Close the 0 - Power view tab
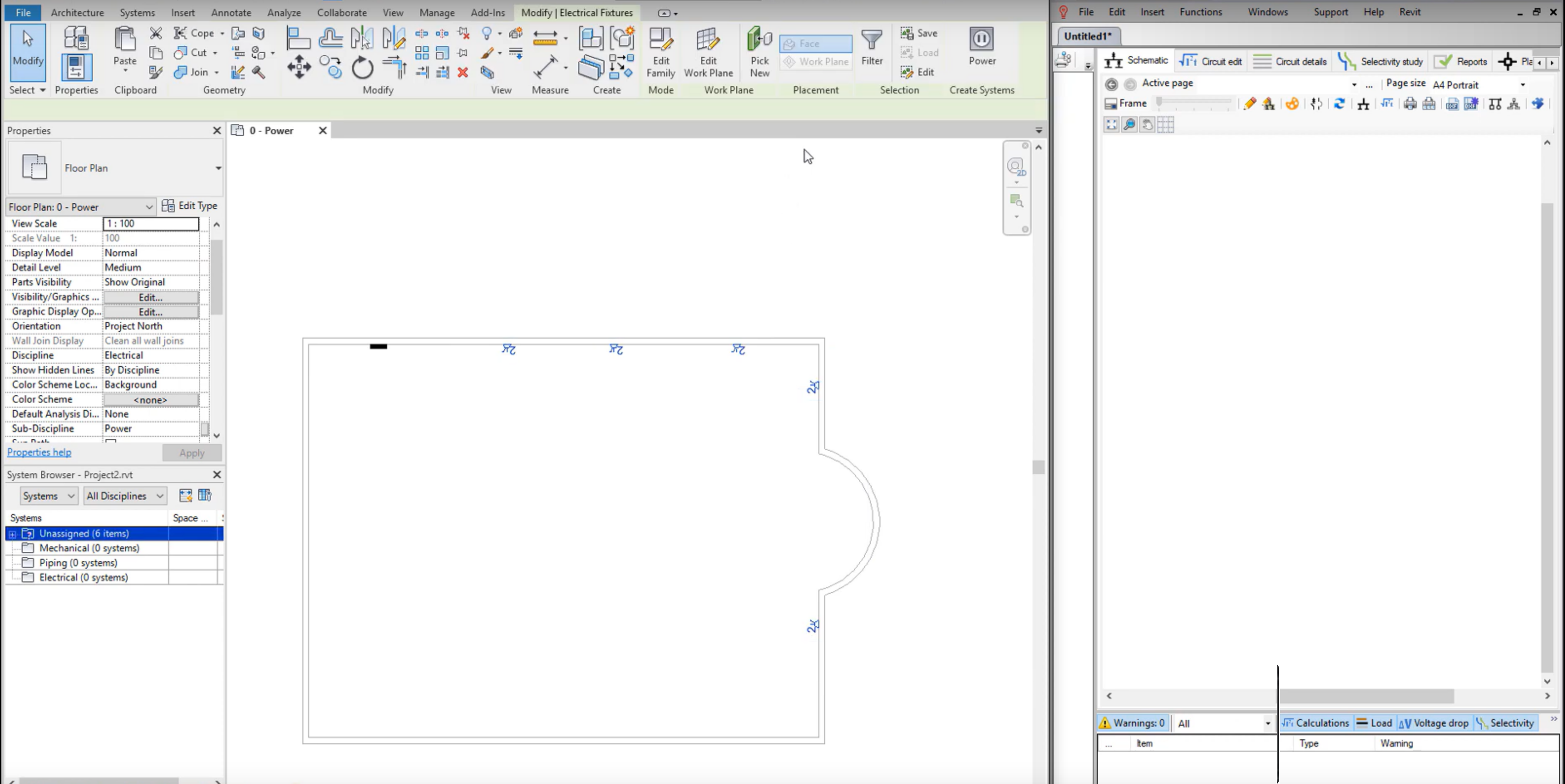Screen dimensions: 1565x784 (x=323, y=130)
